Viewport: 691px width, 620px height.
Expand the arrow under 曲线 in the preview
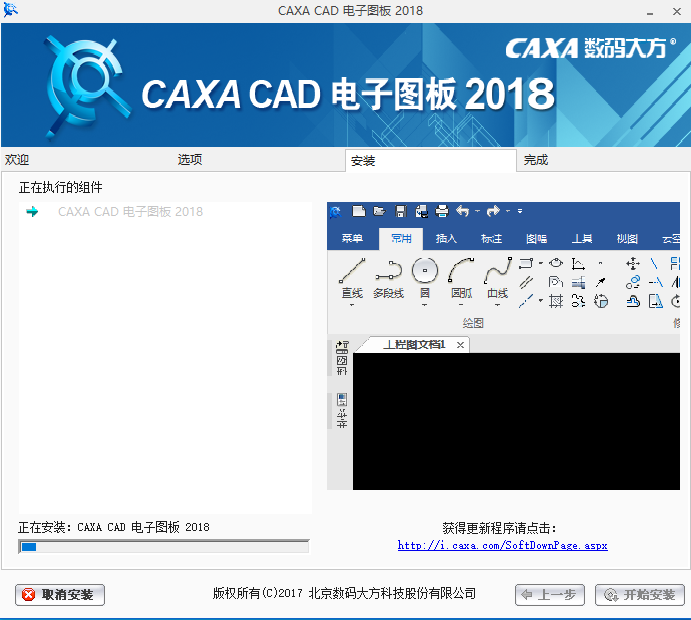[498, 305]
